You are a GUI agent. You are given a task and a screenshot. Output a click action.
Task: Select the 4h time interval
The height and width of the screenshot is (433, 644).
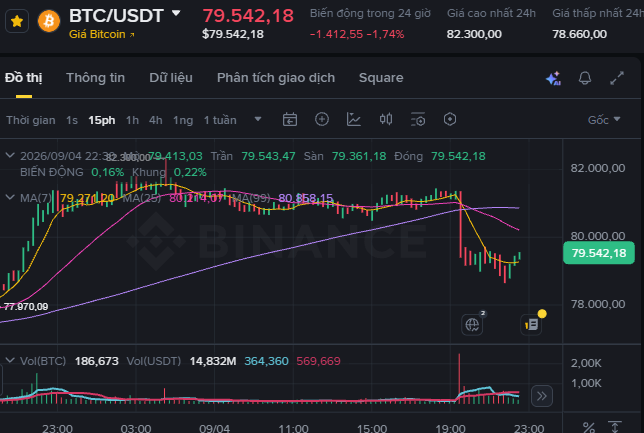pyautogui.click(x=156, y=120)
